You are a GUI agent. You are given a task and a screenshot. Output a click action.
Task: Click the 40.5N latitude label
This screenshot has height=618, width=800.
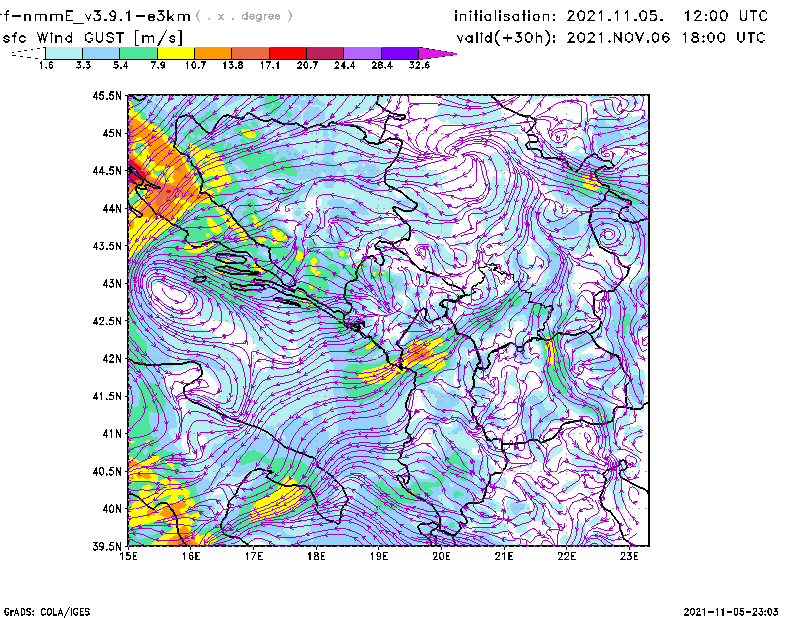107,472
